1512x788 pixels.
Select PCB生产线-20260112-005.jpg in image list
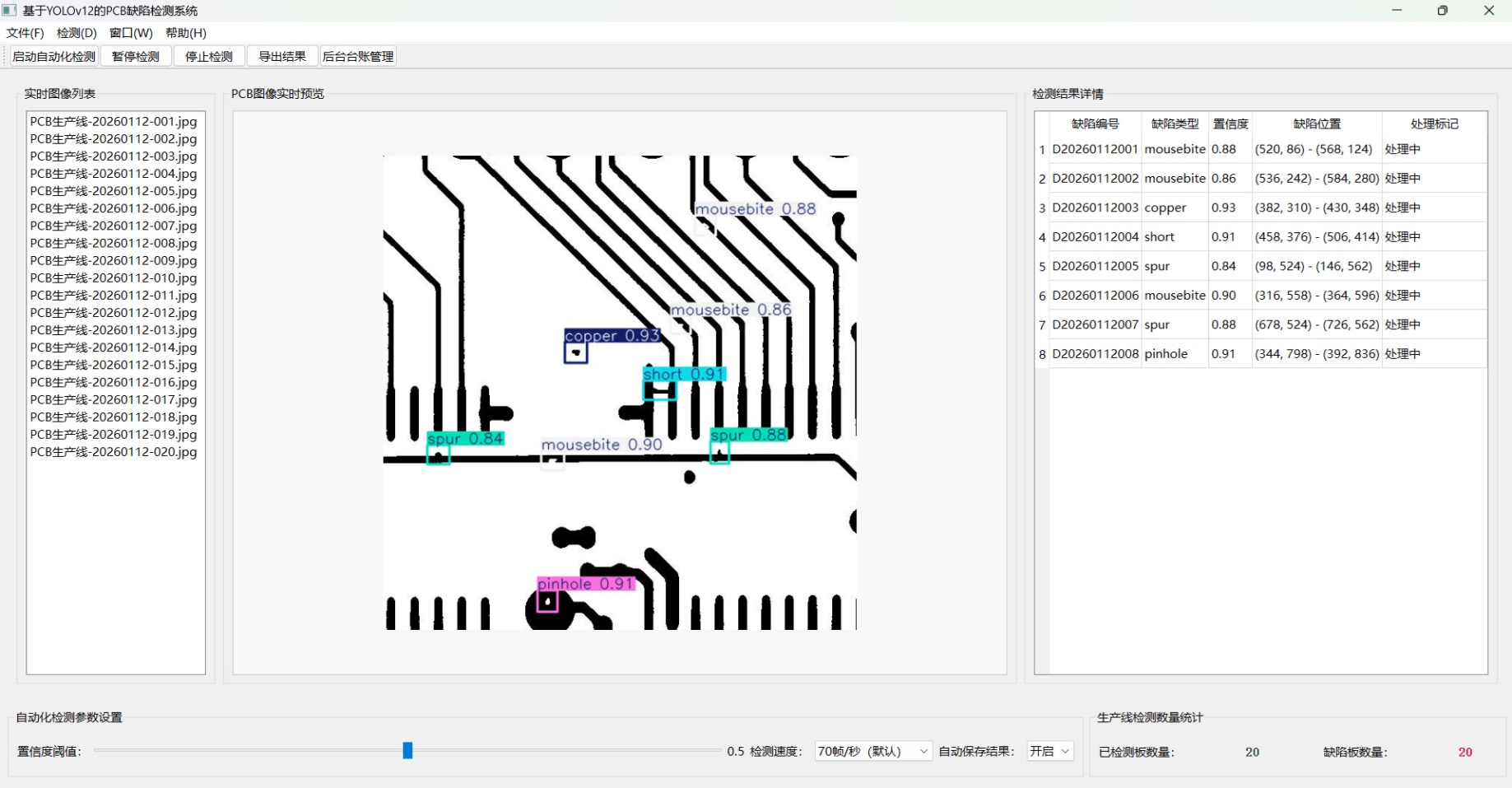click(x=114, y=191)
